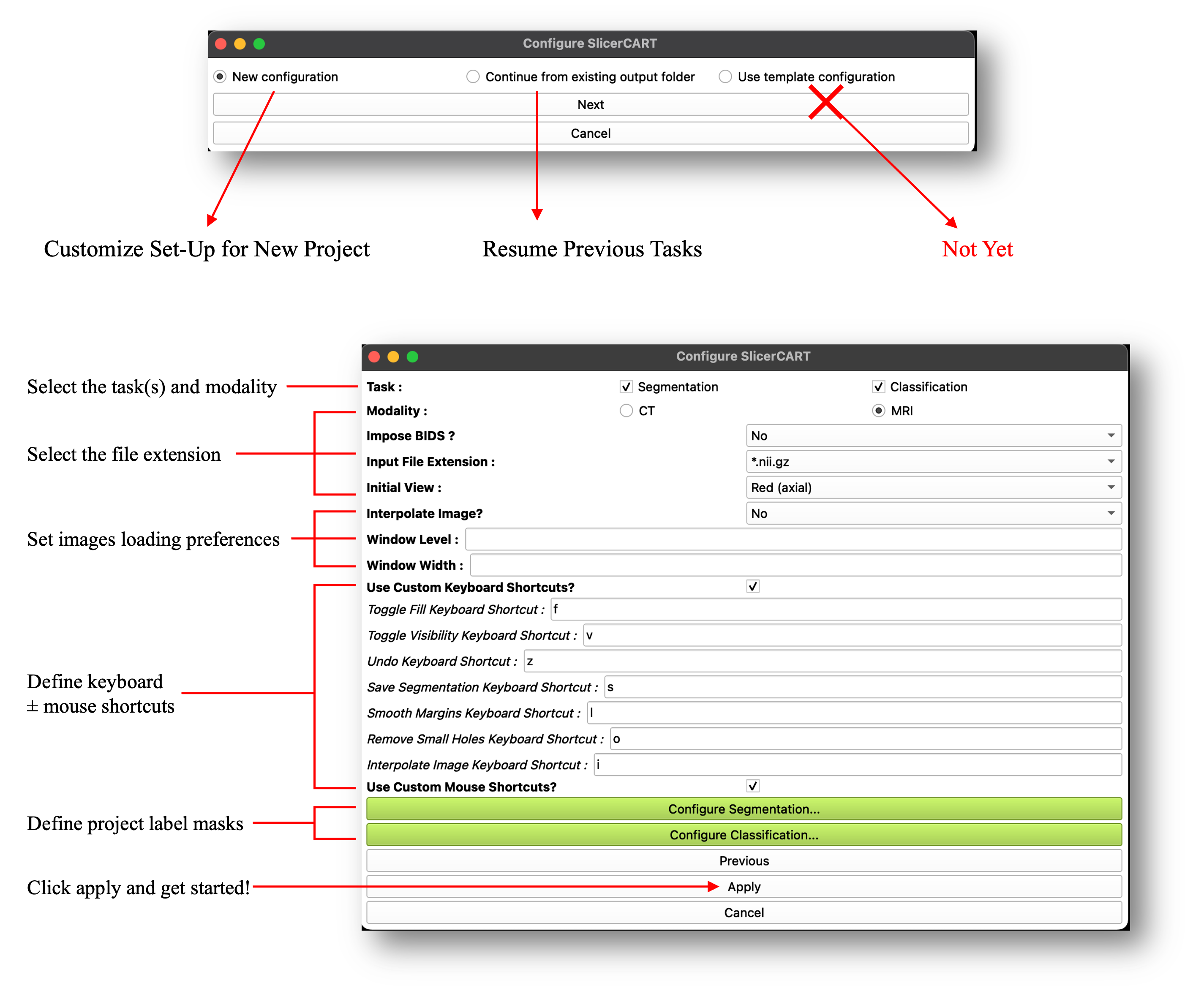Select the New configuration radio button
This screenshot has height=991, width=1204.
point(220,76)
